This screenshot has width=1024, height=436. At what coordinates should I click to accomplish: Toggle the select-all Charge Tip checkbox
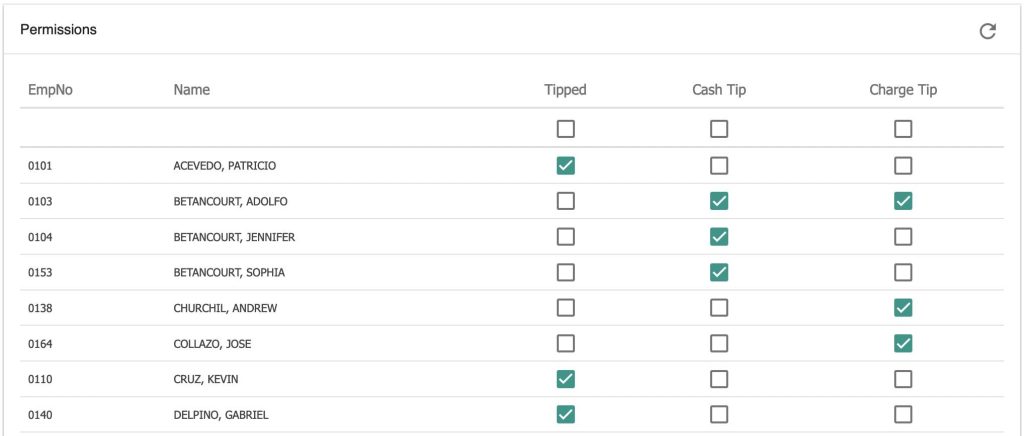[903, 129]
